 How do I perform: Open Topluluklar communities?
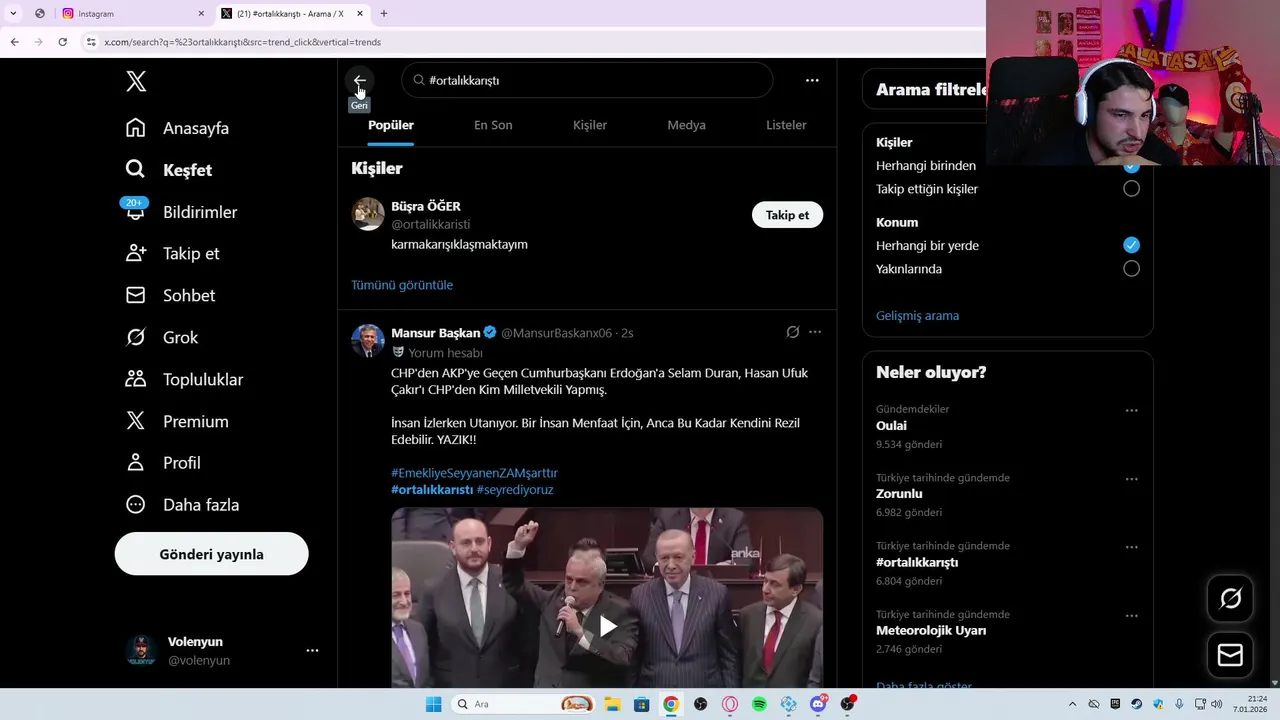[x=184, y=380]
